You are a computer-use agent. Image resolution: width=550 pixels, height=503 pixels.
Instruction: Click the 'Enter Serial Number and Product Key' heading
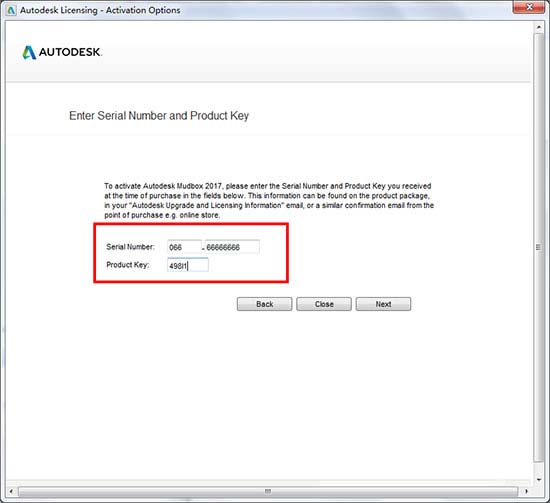(x=159, y=116)
